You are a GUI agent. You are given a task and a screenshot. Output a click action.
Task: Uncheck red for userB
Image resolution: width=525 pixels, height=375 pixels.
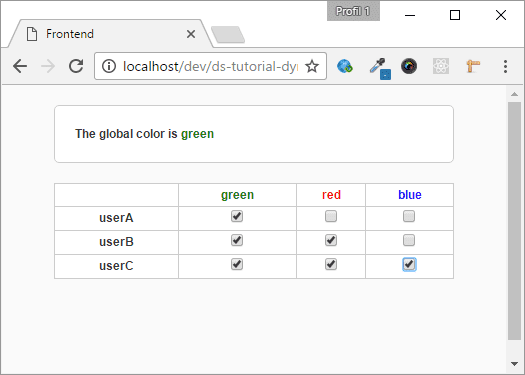tap(331, 240)
